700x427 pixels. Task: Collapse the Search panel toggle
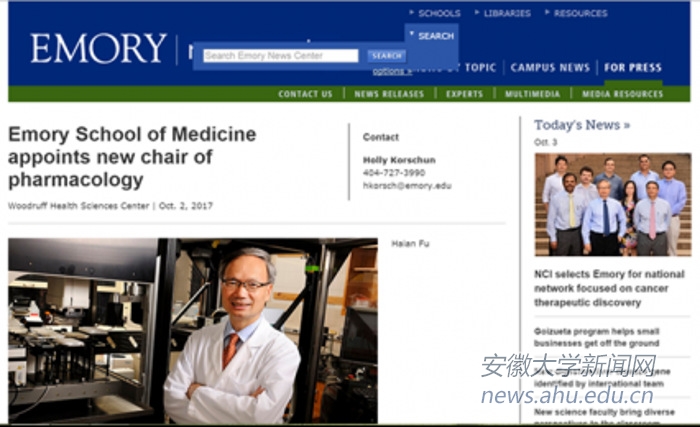(x=432, y=36)
